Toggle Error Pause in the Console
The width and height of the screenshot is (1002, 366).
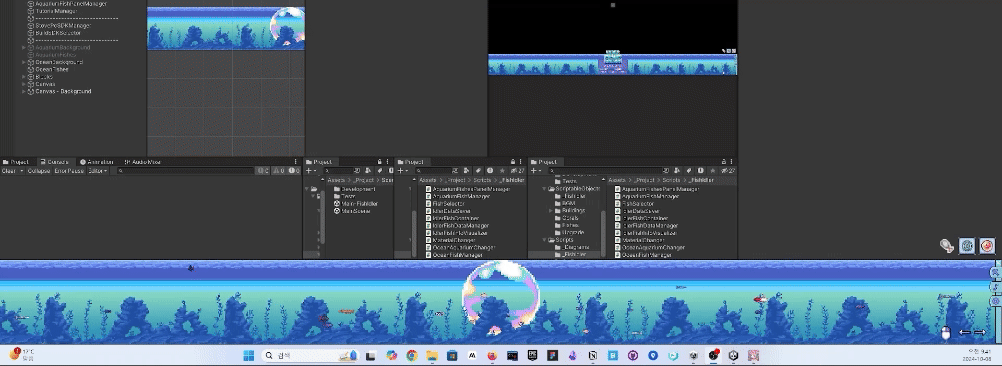click(x=68, y=171)
